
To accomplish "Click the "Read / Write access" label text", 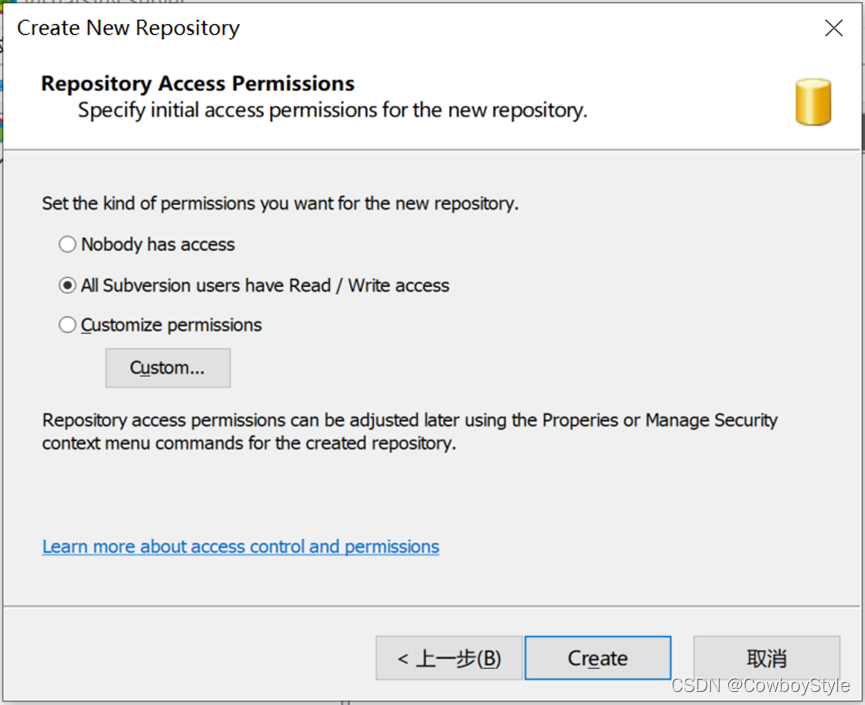I will point(369,285).
